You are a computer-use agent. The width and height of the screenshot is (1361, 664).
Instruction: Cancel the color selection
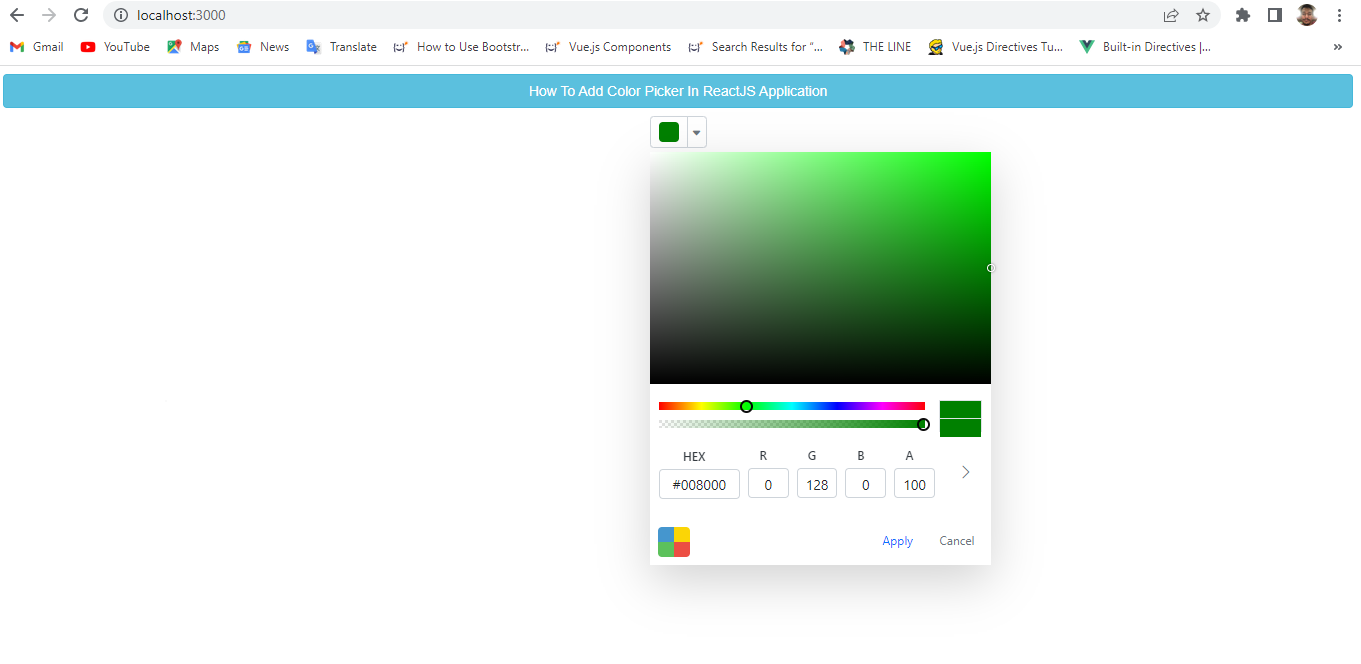[x=956, y=541]
